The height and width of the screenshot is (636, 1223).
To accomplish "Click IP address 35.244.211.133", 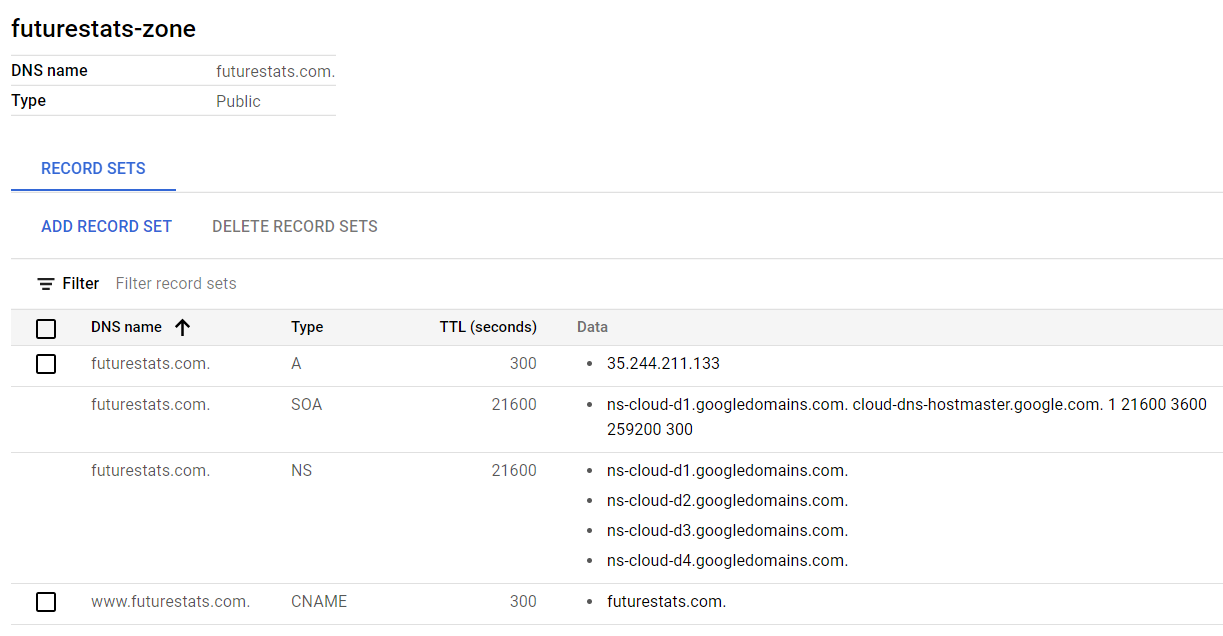I will point(663,364).
